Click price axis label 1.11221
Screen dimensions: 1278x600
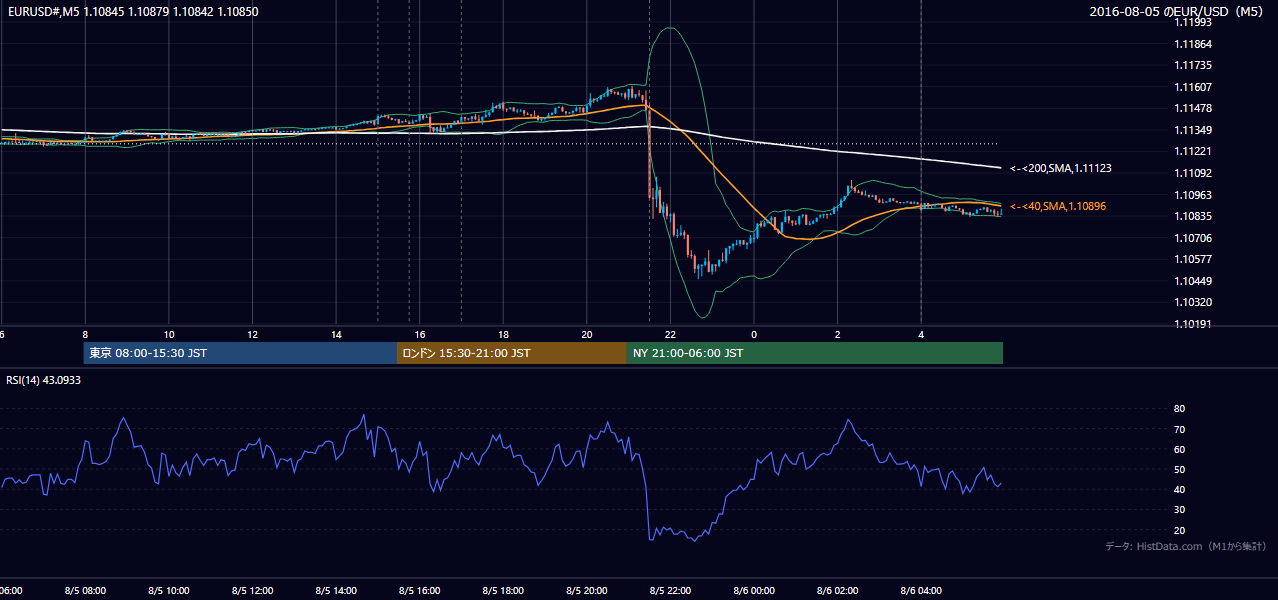(1194, 152)
